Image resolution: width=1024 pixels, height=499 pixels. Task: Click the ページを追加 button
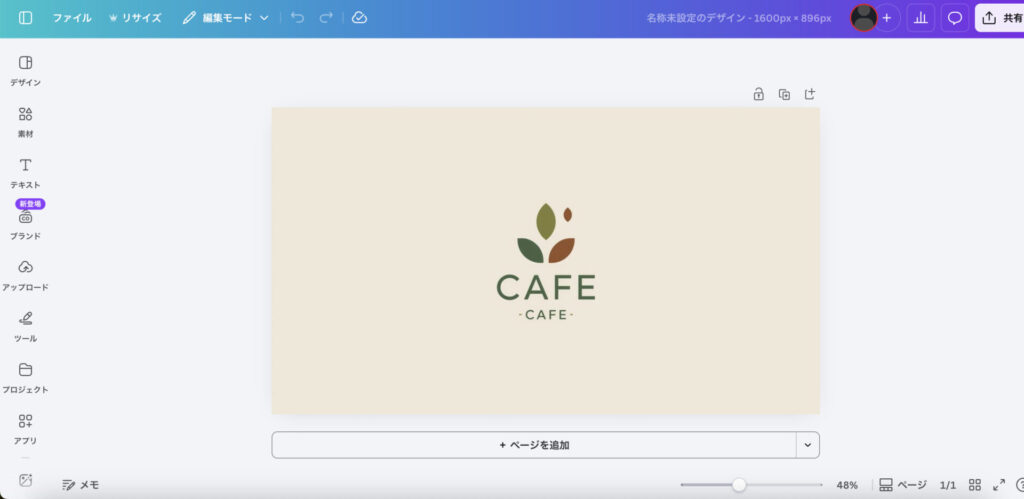pyautogui.click(x=534, y=445)
